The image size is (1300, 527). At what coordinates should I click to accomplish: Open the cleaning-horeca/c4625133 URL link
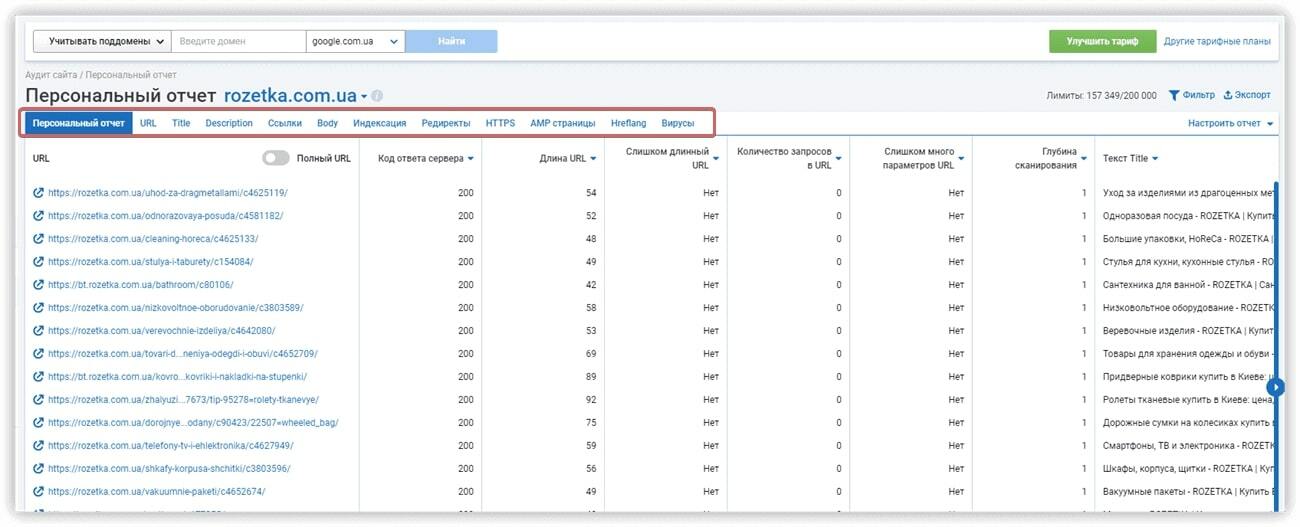click(x=153, y=238)
